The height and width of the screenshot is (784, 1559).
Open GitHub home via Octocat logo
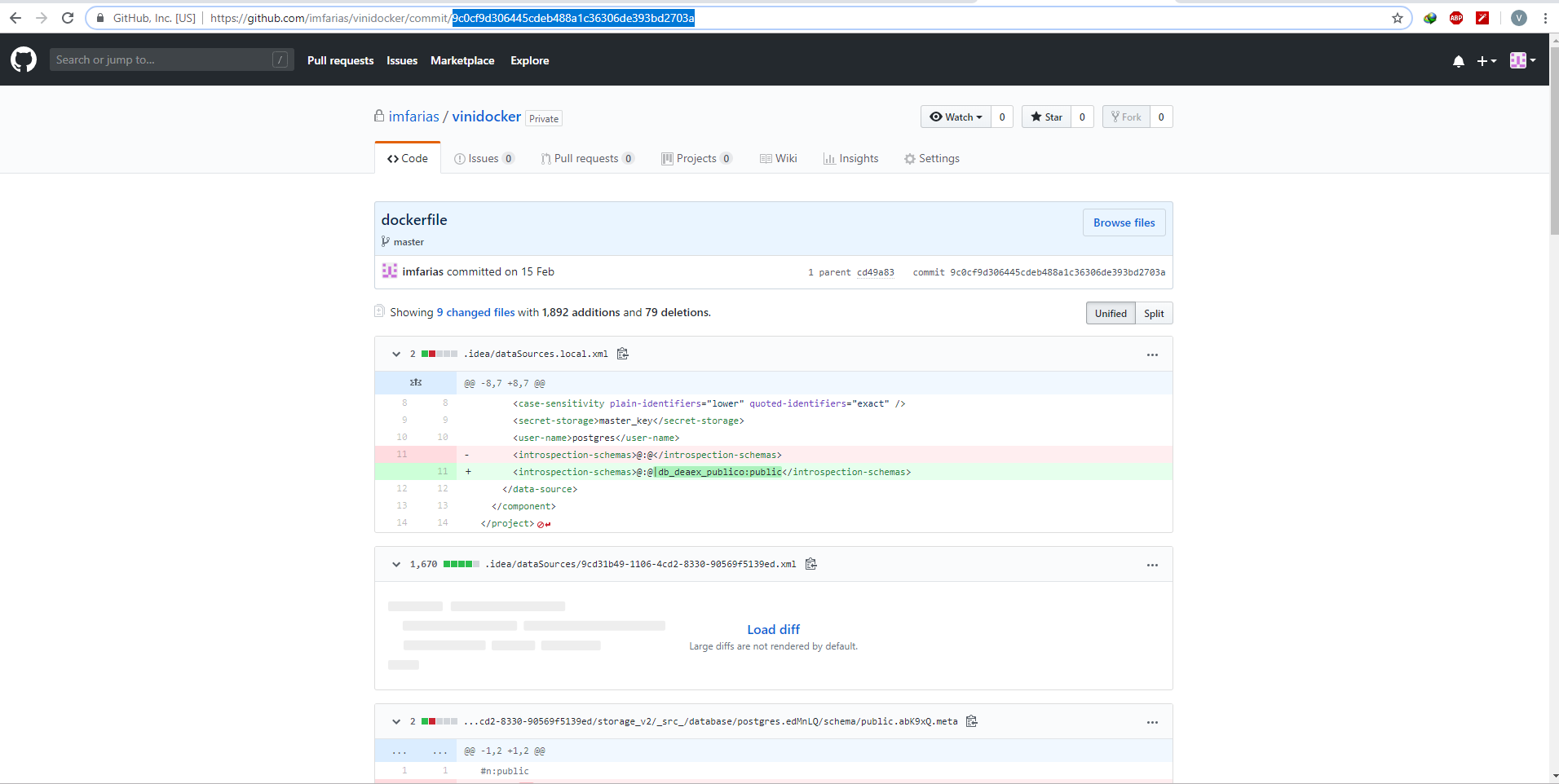24,59
